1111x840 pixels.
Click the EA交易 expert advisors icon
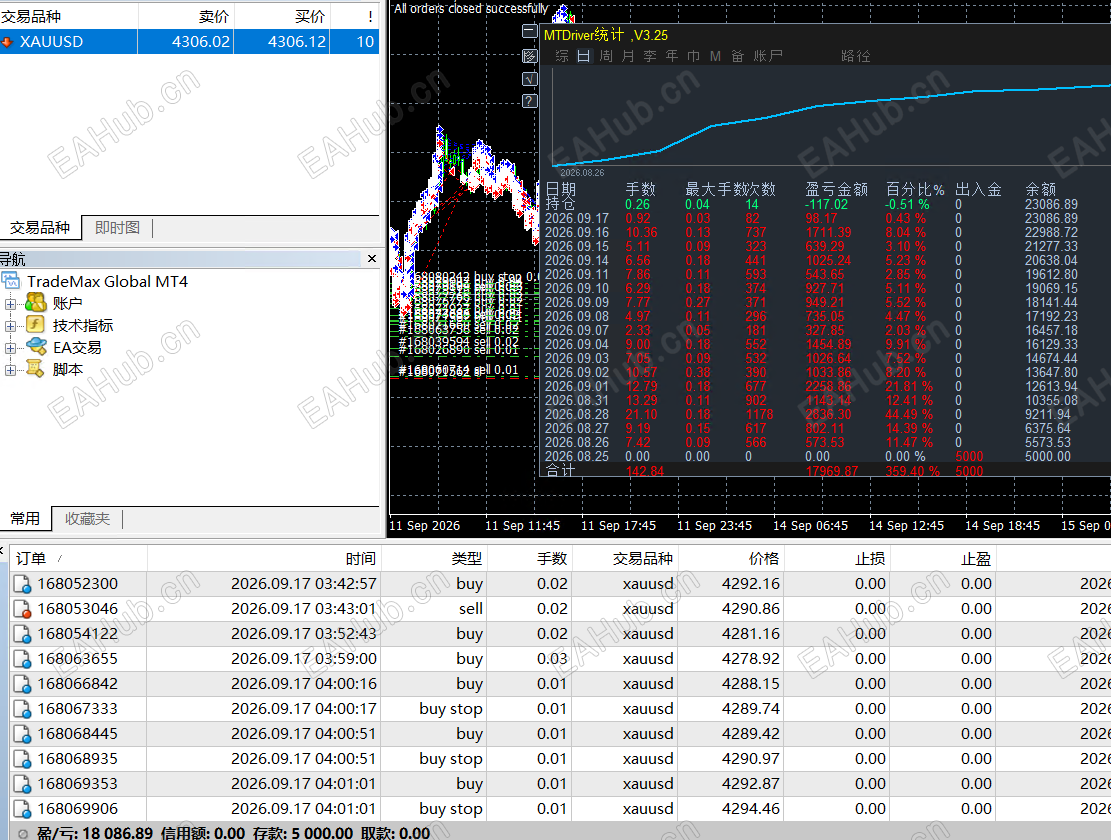[x=35, y=347]
